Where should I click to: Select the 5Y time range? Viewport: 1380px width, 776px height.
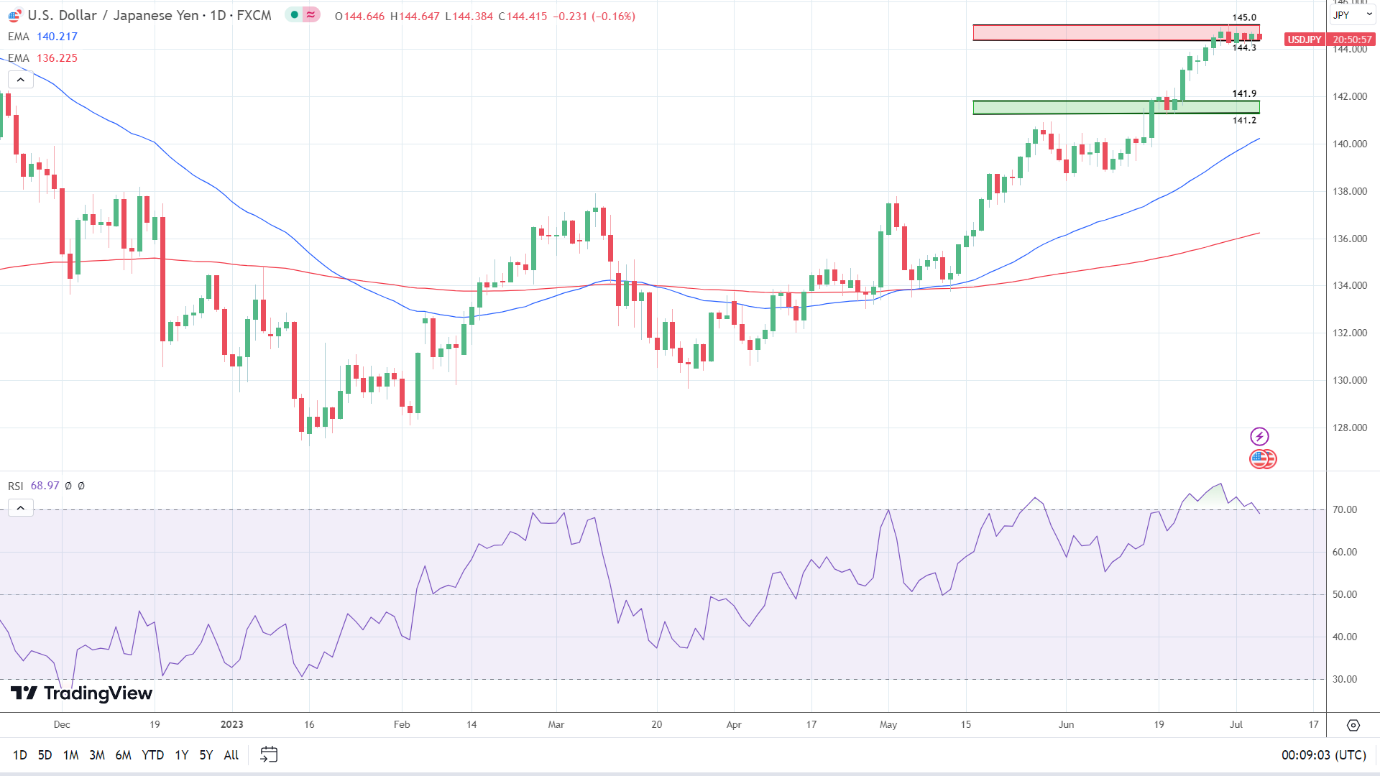[205, 755]
